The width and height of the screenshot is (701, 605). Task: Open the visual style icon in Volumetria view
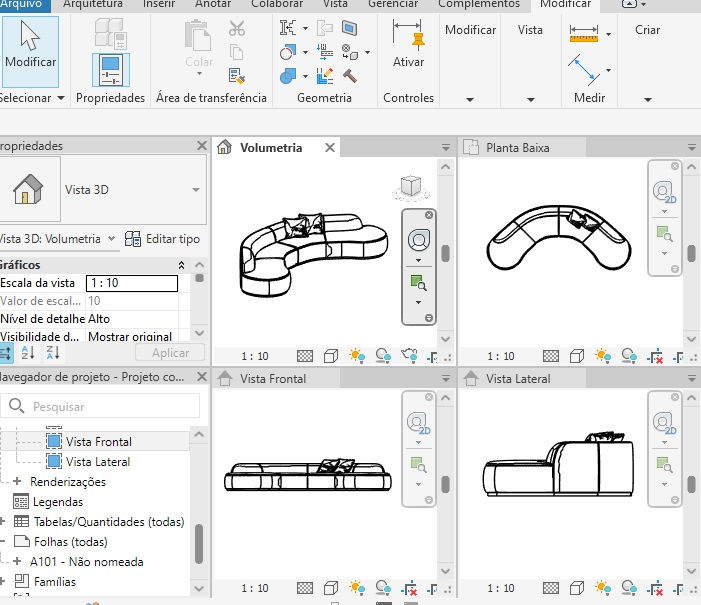coord(331,356)
